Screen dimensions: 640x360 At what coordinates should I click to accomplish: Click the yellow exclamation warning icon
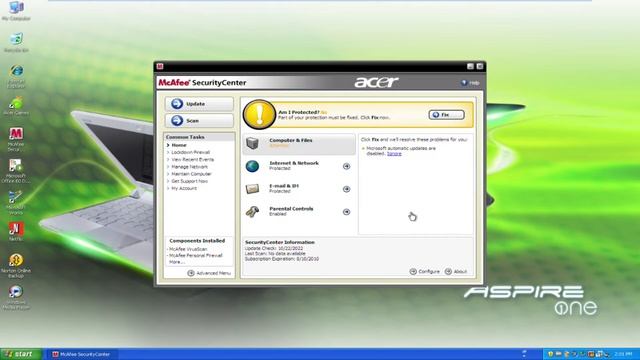259,115
